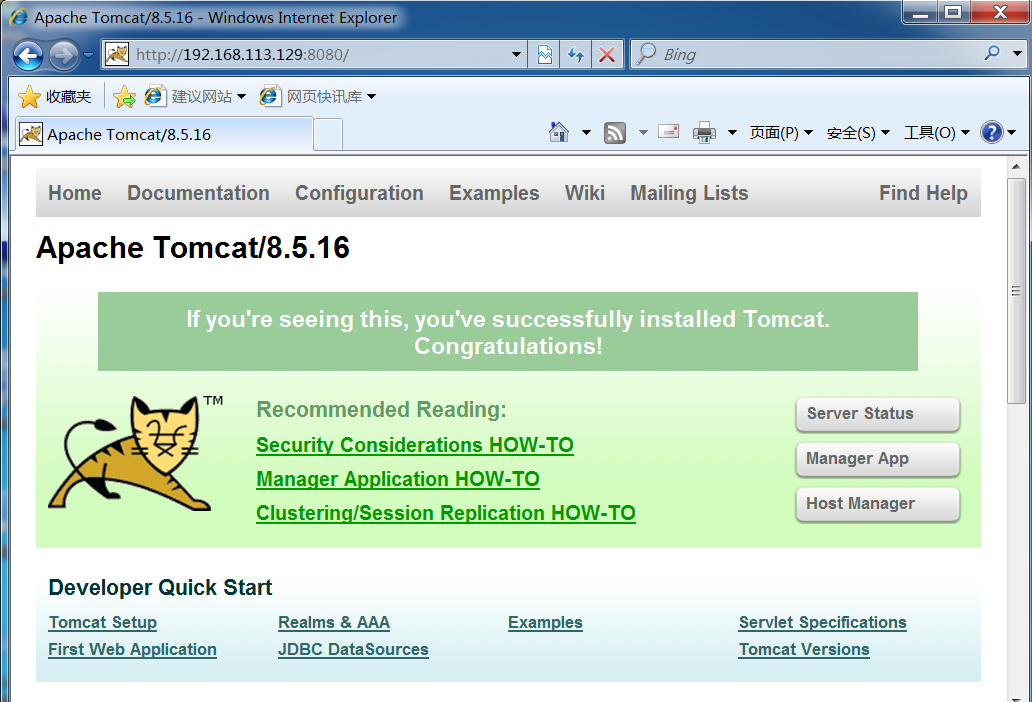Refresh the current page
Image resolution: width=1032 pixels, height=702 pixels.
click(x=576, y=54)
